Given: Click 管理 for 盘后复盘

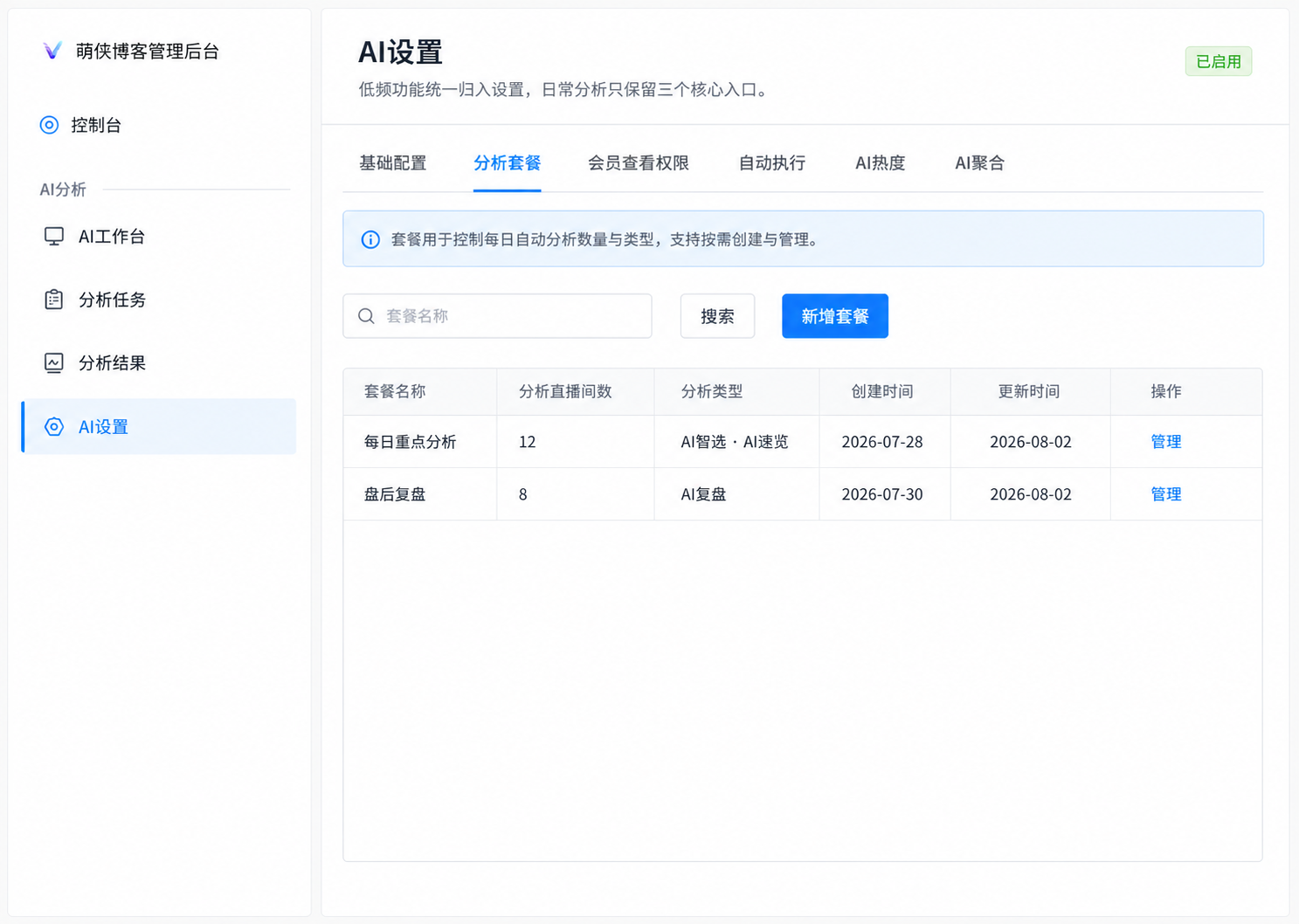Looking at the screenshot, I should click(1166, 494).
